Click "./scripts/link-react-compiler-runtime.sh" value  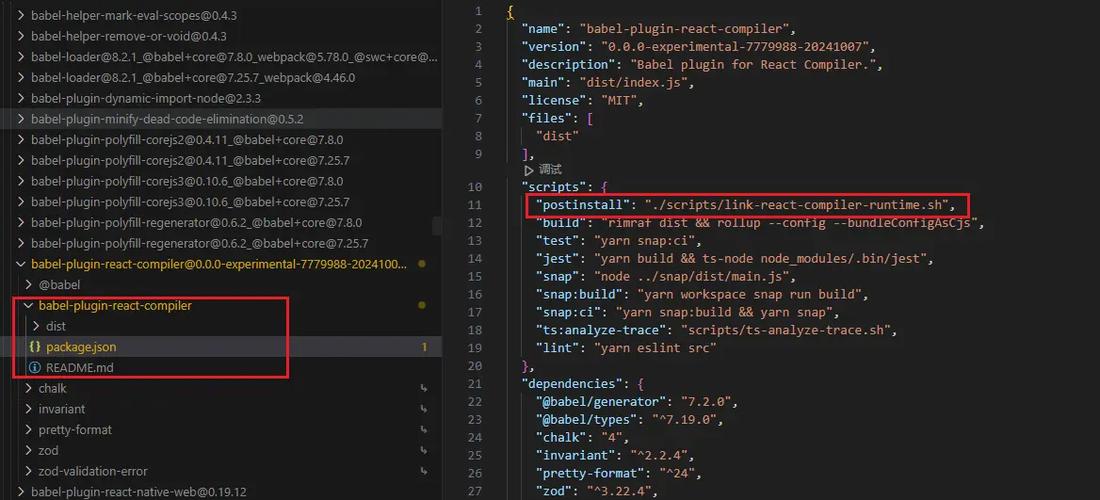(797, 205)
